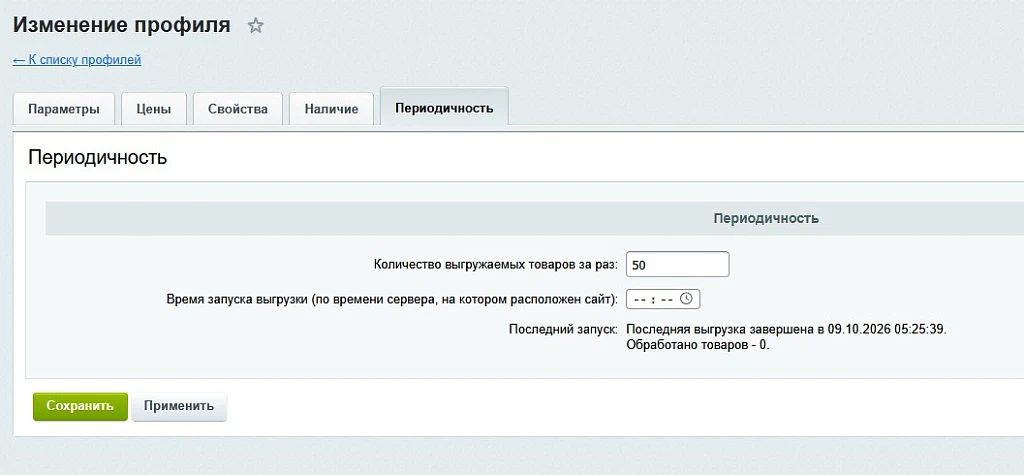The width and height of the screenshot is (1024, 475).
Task: Select the Периодичность tab
Action: click(x=444, y=108)
